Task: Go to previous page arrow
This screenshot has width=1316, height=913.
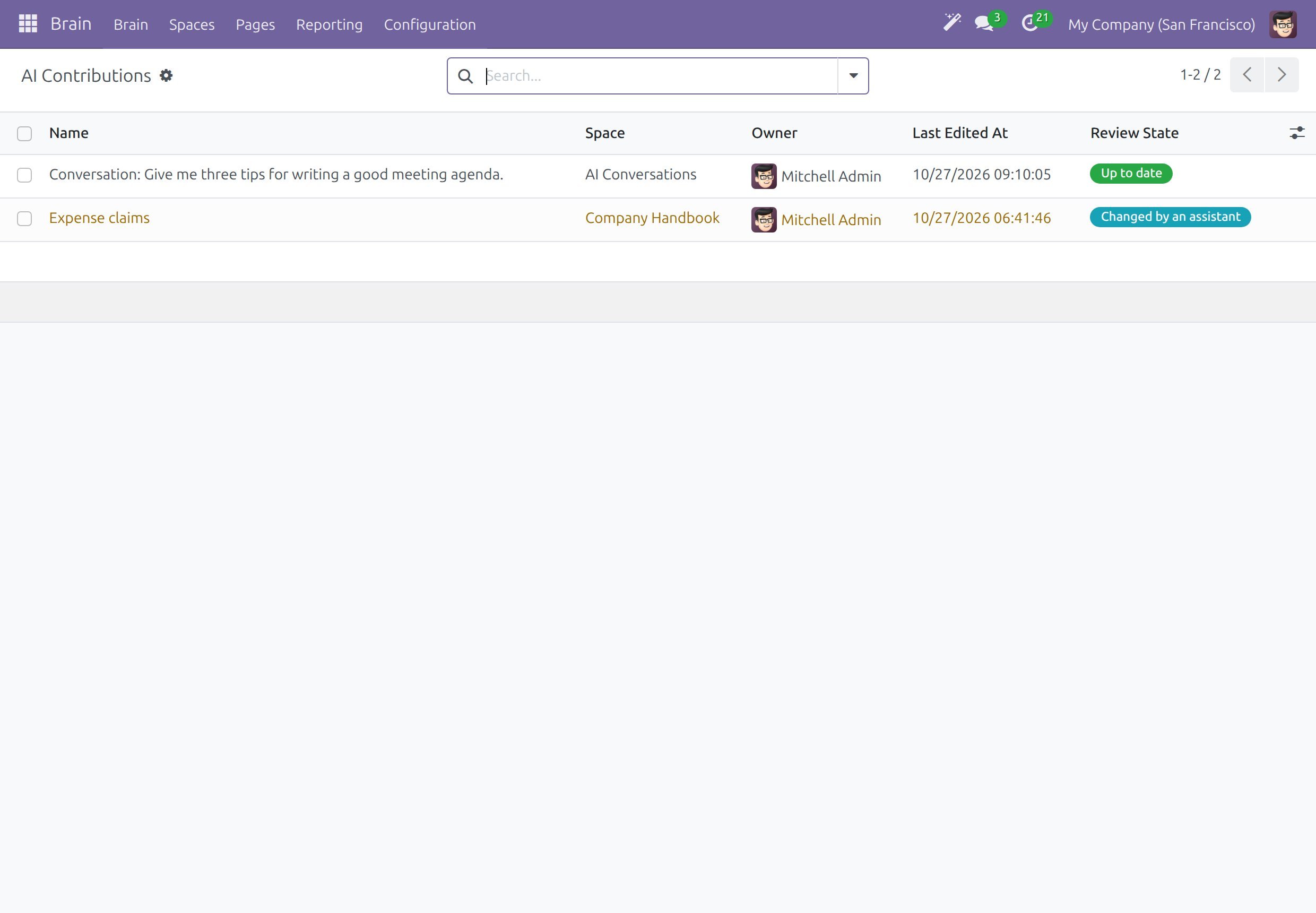Action: [1247, 74]
